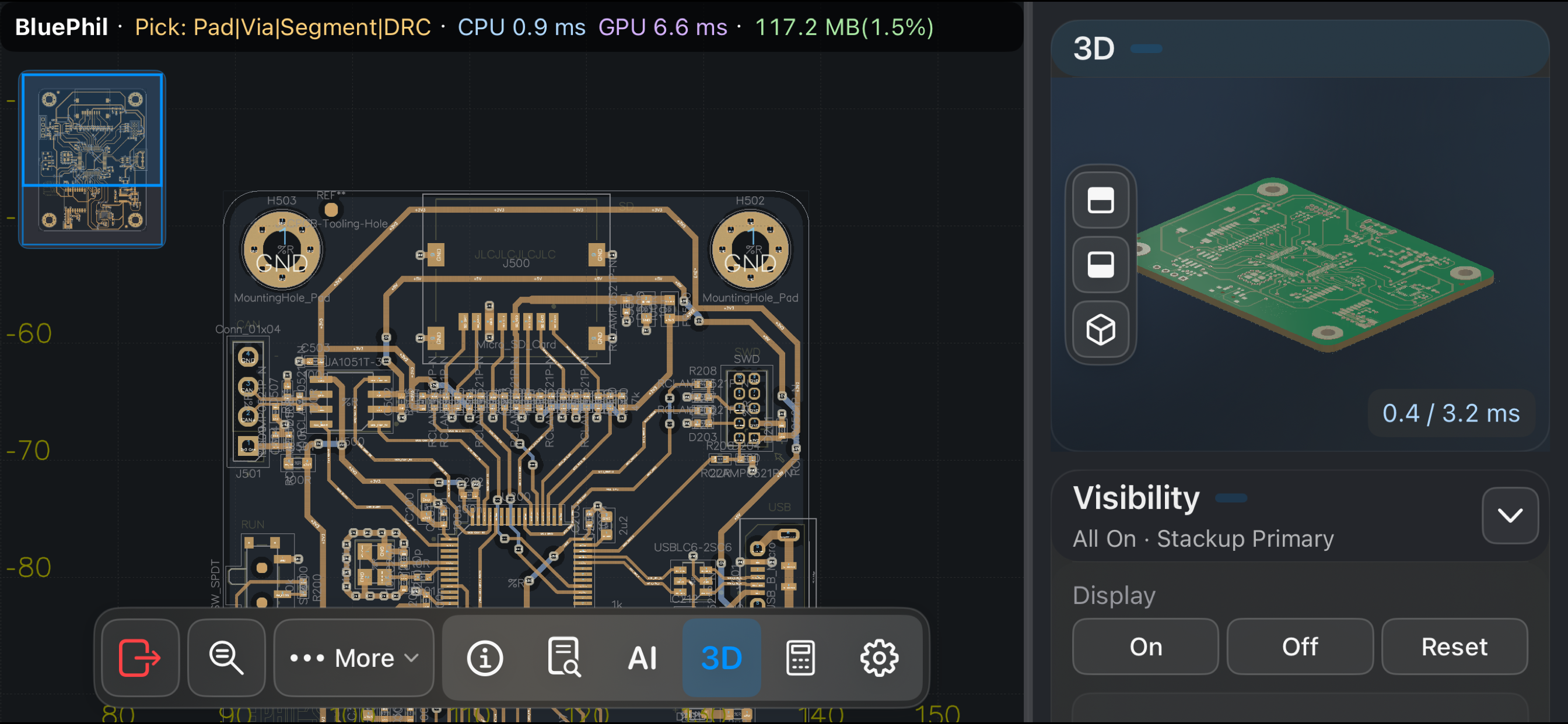Select the 3D bottom view icon
The height and width of the screenshot is (724, 1568).
point(1101,265)
